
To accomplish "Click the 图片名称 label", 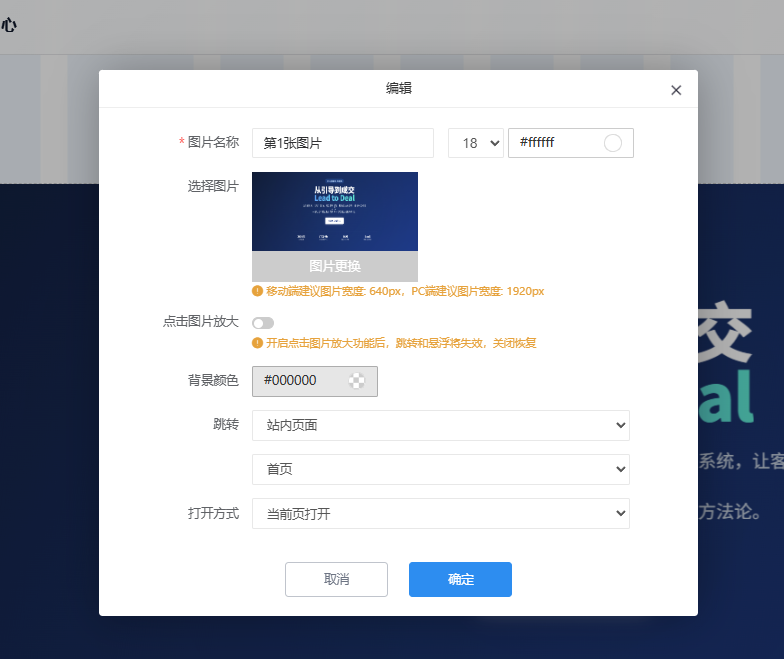I will (x=214, y=142).
